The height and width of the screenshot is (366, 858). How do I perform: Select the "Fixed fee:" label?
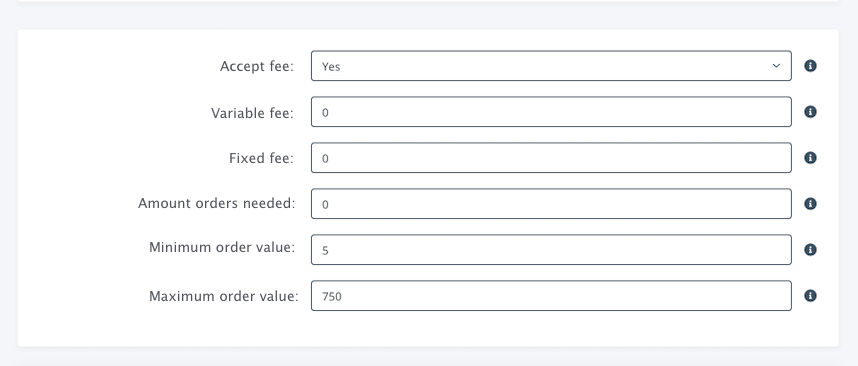point(262,159)
